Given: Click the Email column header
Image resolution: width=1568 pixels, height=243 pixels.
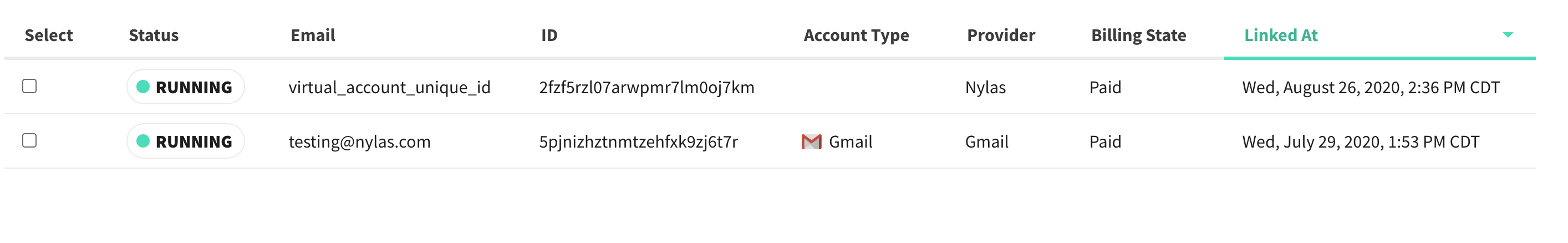Looking at the screenshot, I should pos(313,36).
